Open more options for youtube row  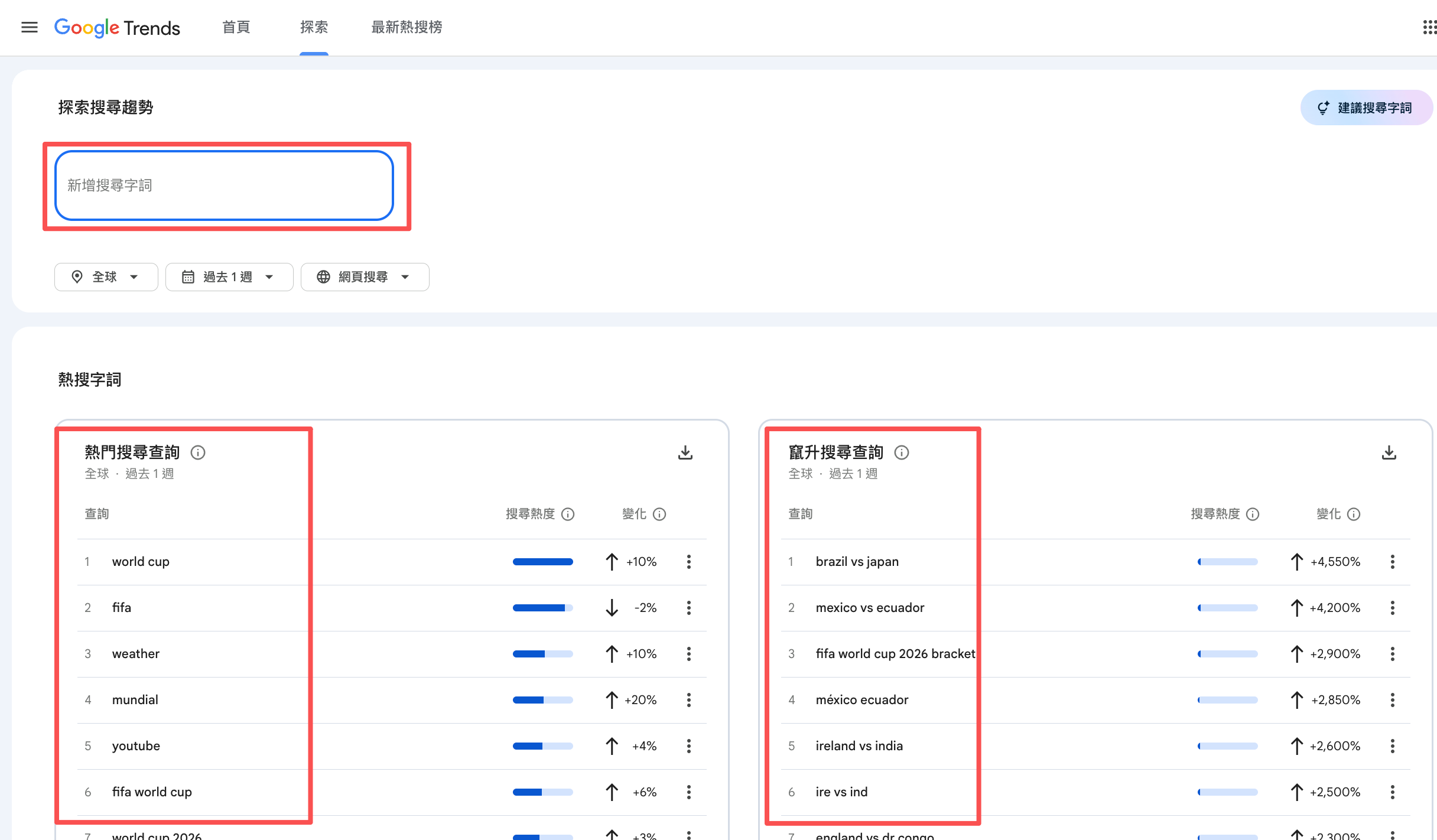pyautogui.click(x=689, y=746)
